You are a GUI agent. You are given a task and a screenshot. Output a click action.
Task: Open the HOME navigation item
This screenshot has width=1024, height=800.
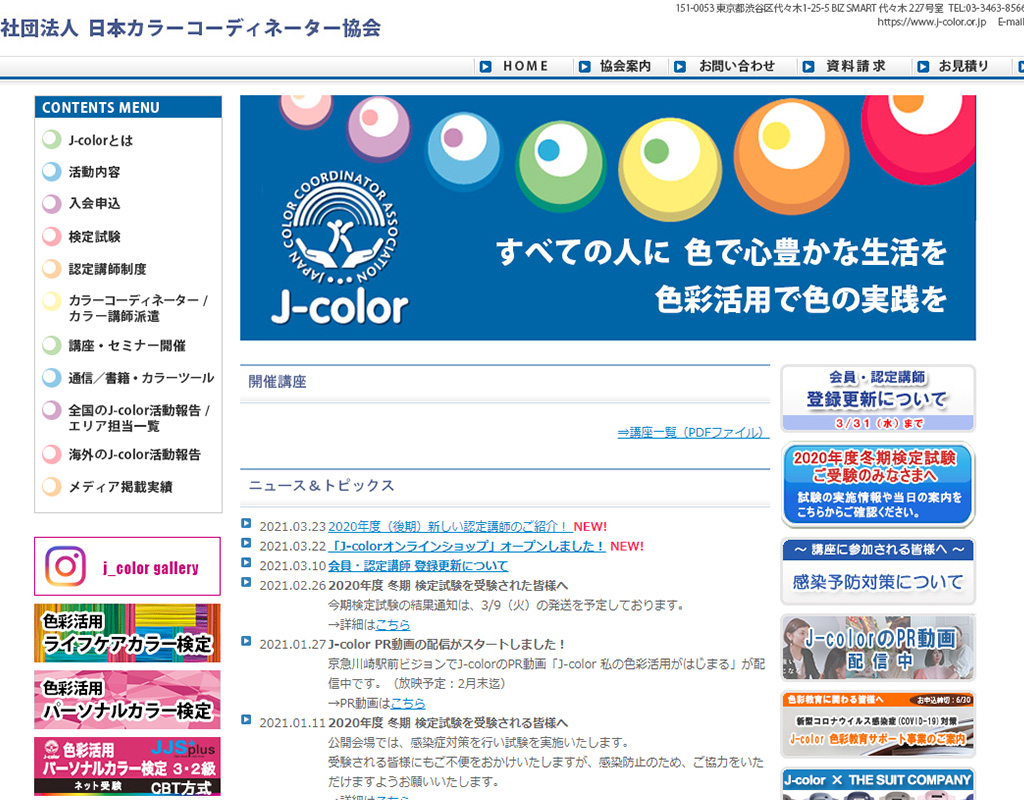click(x=525, y=66)
